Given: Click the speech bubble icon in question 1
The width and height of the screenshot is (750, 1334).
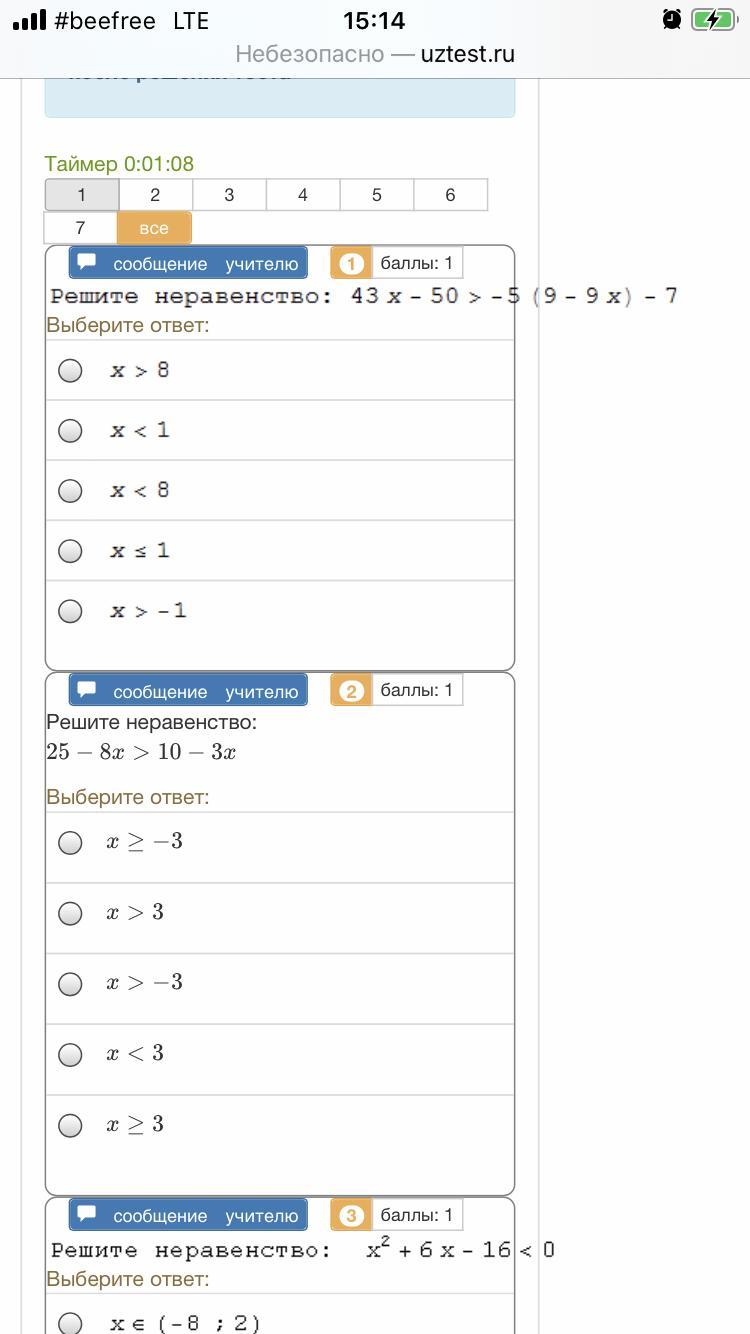Looking at the screenshot, I should pos(87,262).
